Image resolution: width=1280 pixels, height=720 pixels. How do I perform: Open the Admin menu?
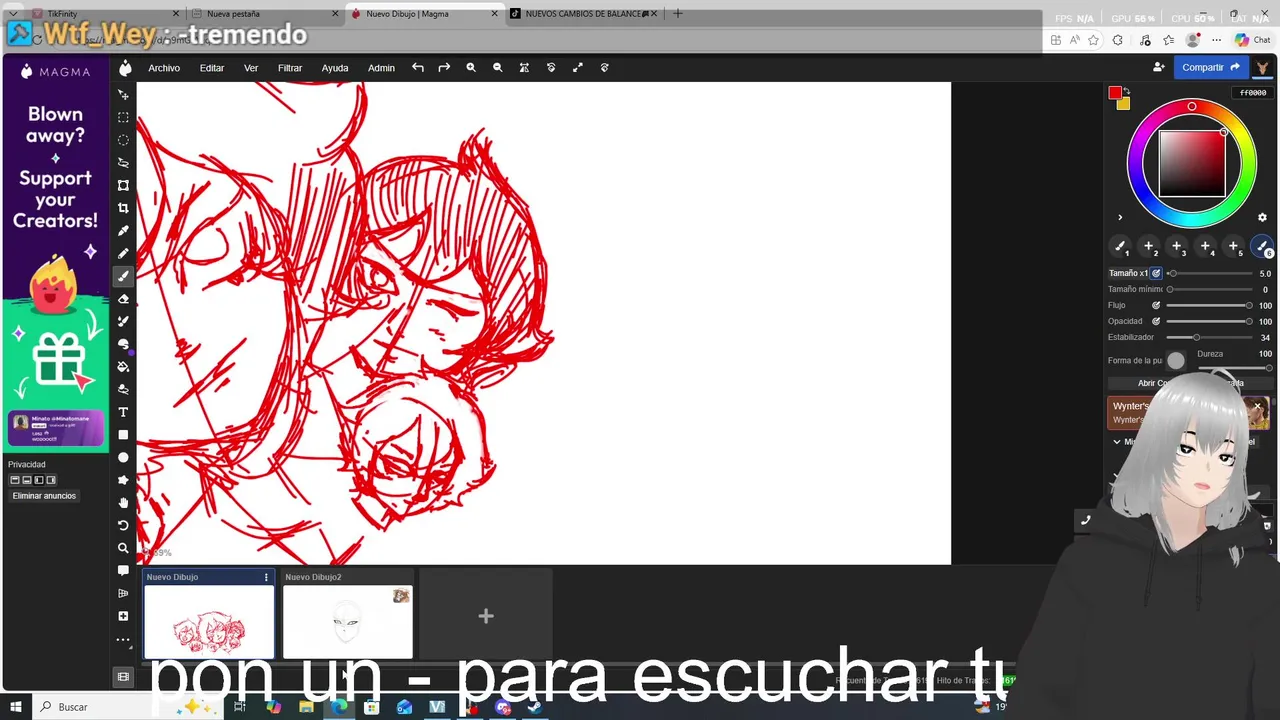coord(381,68)
